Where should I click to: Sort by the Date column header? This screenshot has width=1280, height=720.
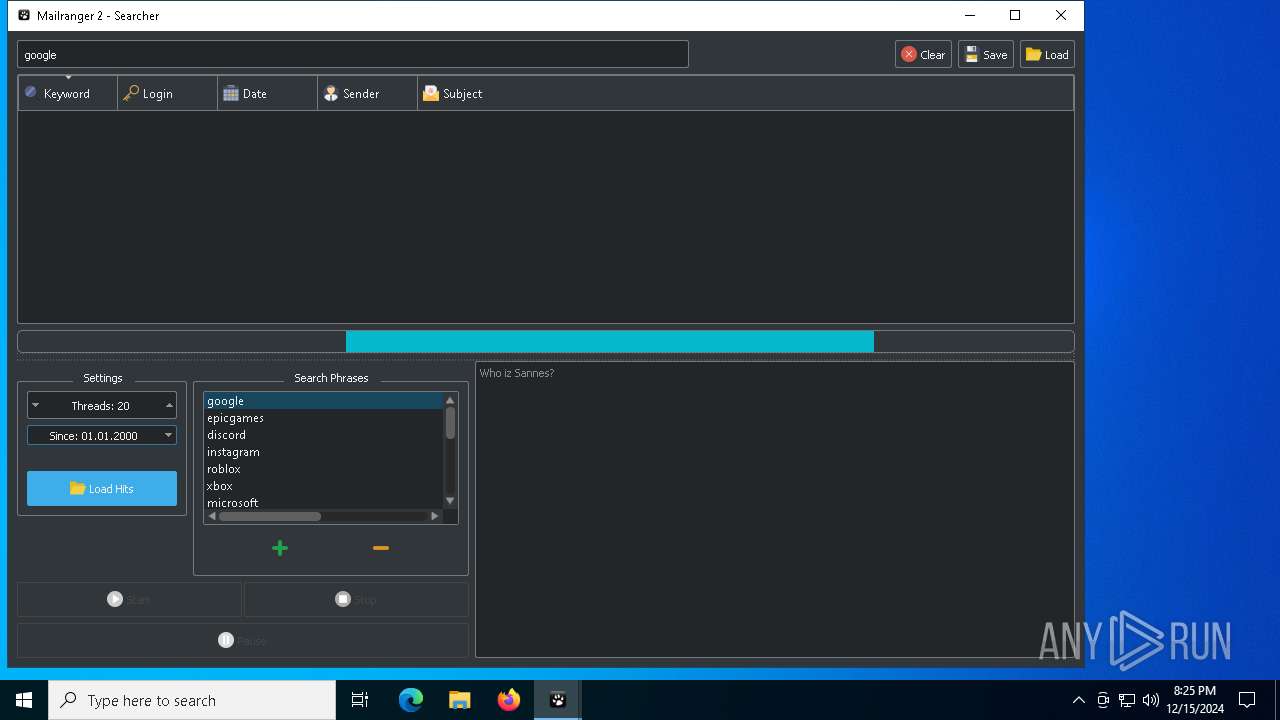(x=268, y=93)
